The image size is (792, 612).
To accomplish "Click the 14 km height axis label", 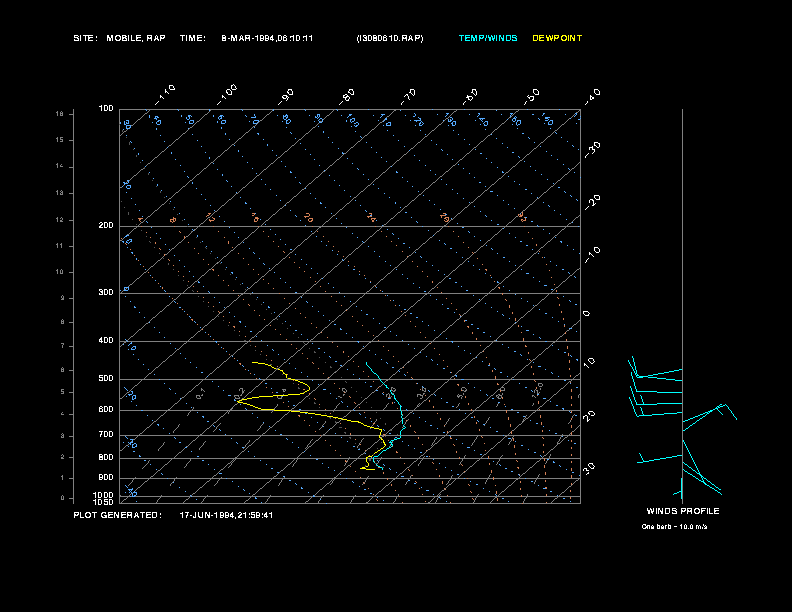I will pyautogui.click(x=60, y=166).
